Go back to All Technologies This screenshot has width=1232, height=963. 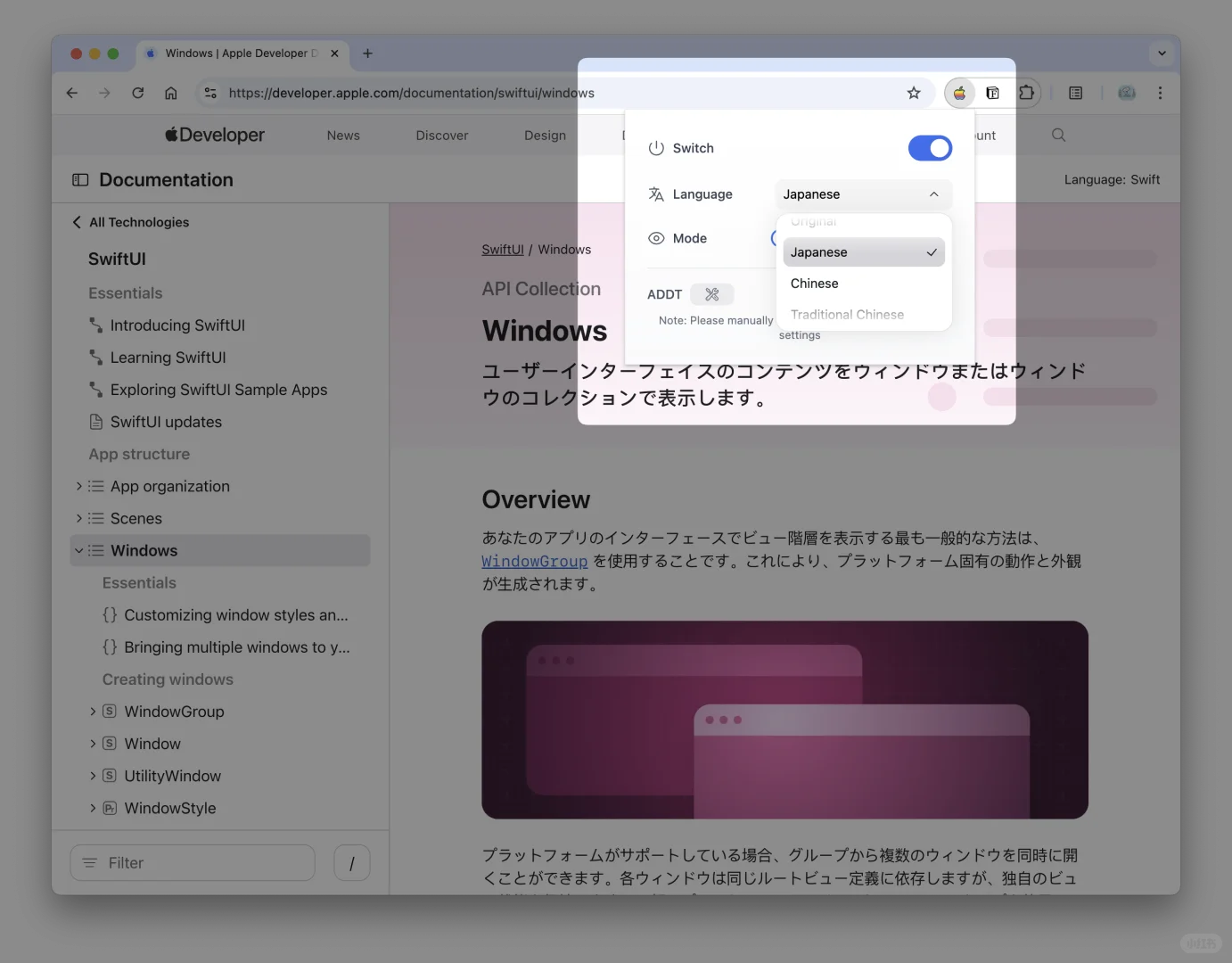click(x=130, y=222)
